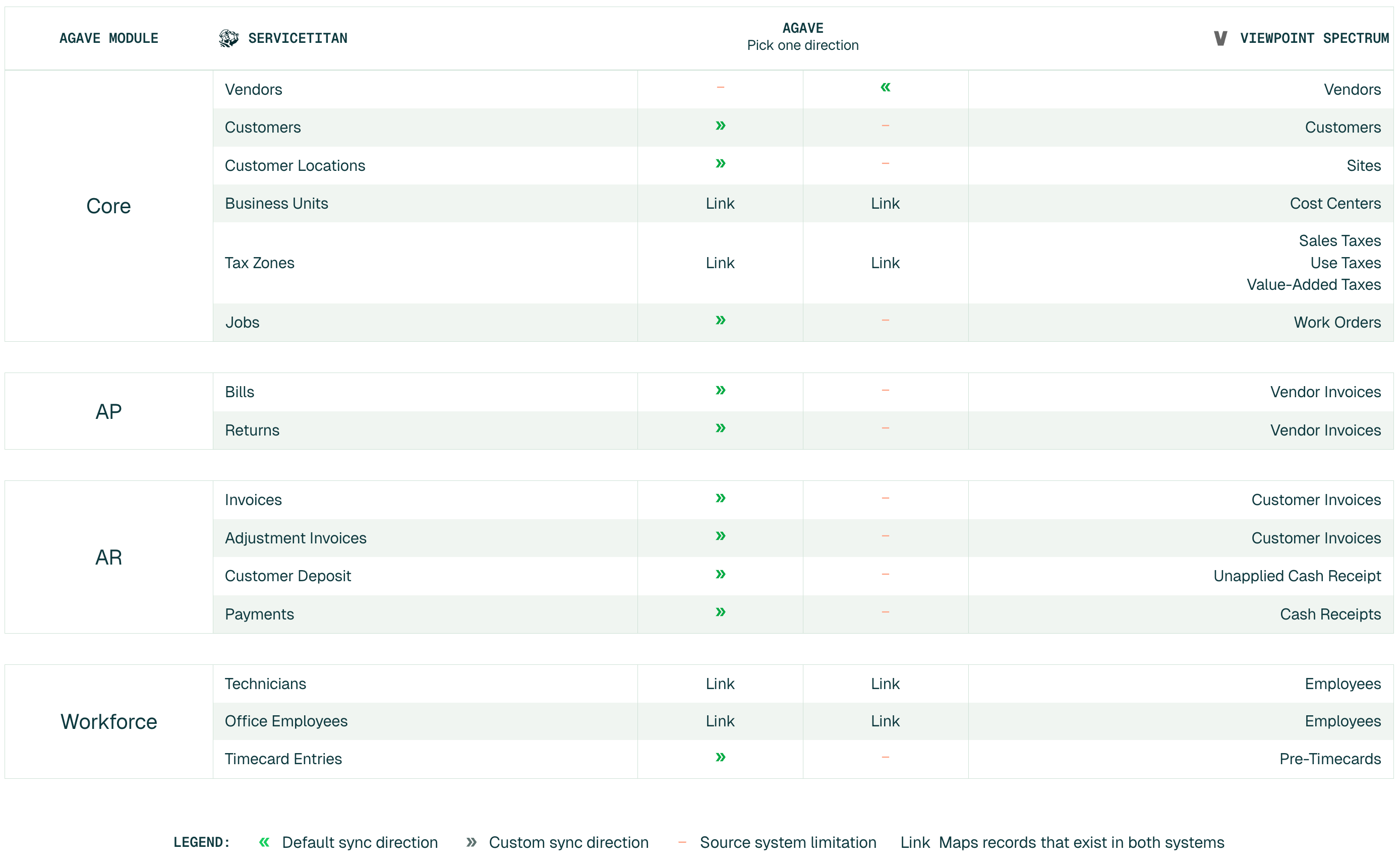Image resolution: width=1400 pixels, height=865 pixels.
Task: Click left Link in Business Units row
Action: click(x=720, y=204)
